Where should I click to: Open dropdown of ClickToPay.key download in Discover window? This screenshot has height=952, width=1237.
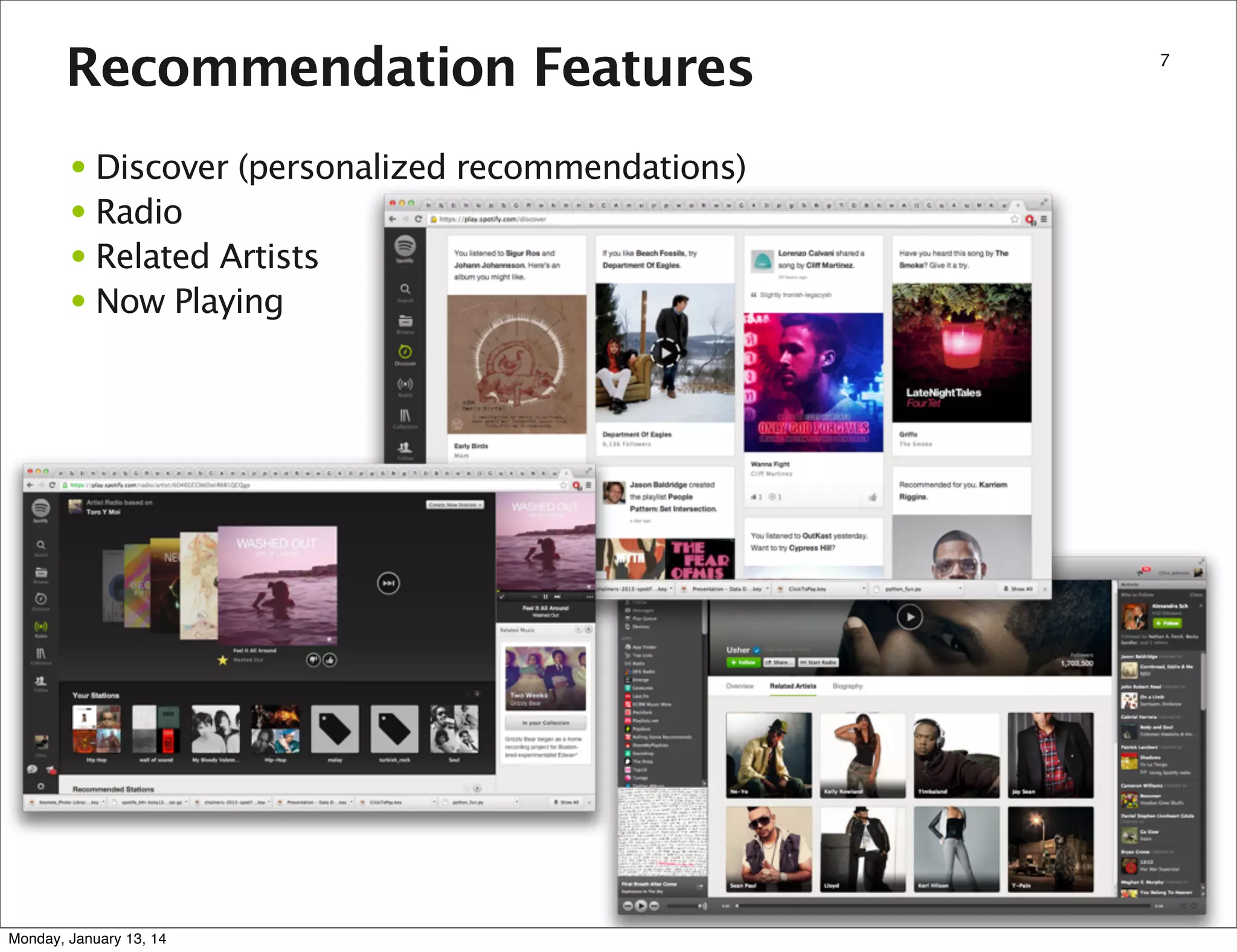[864, 588]
